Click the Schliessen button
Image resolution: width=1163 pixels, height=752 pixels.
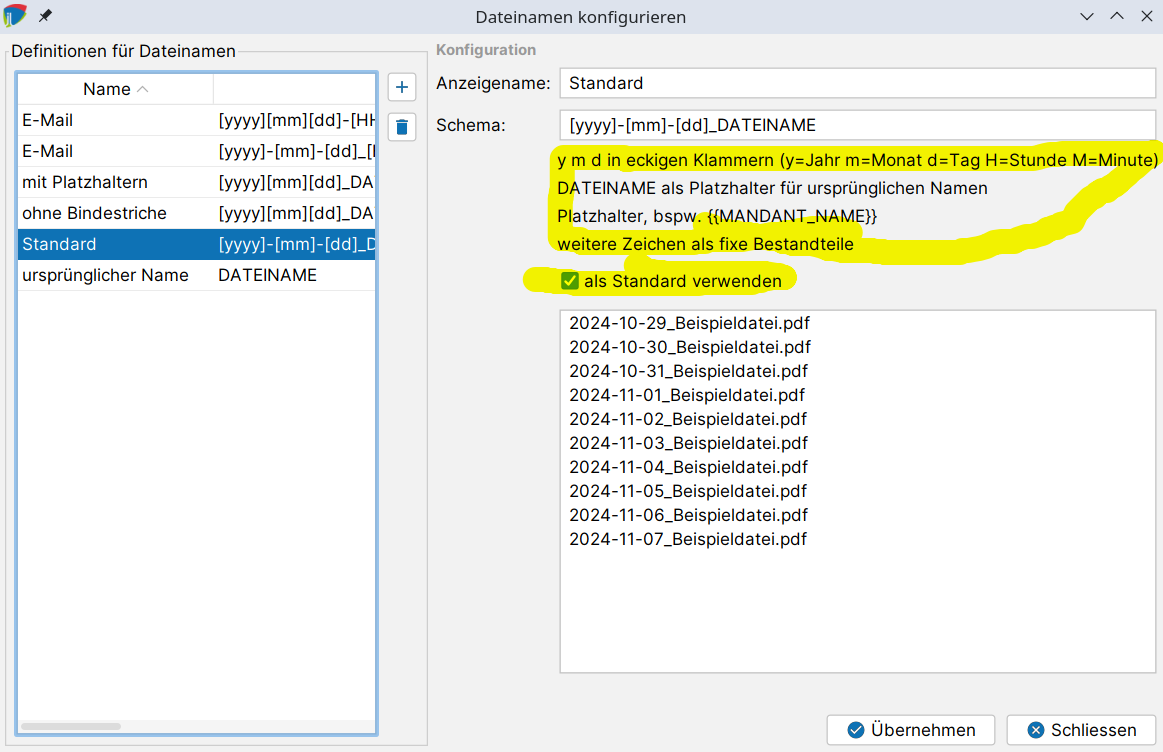[1081, 730]
